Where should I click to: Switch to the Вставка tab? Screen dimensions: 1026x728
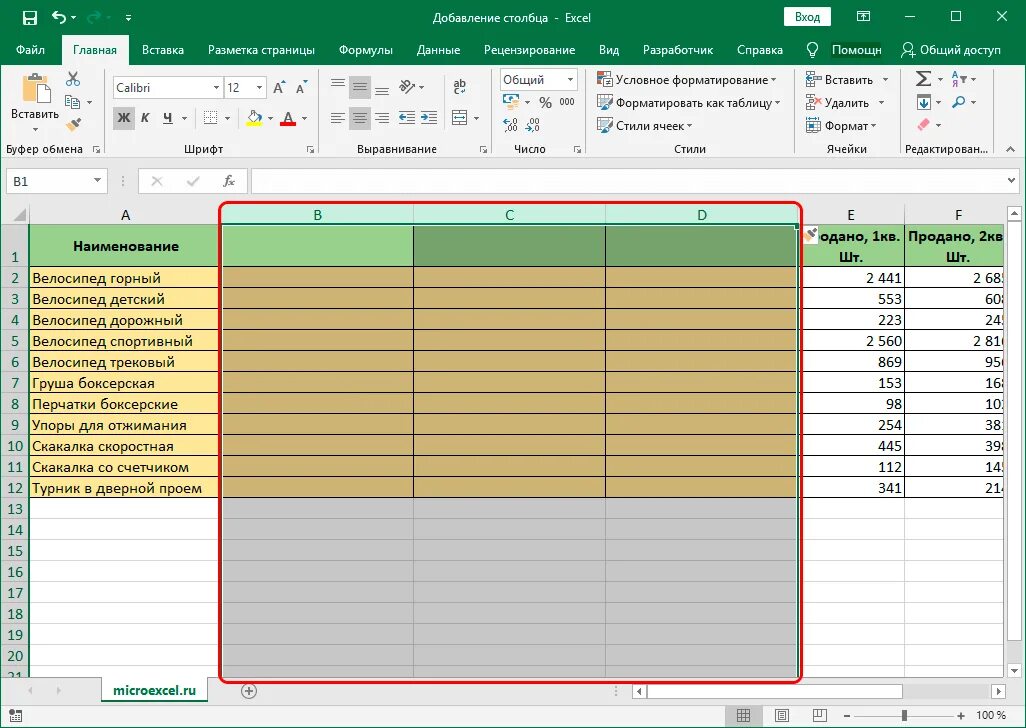click(x=163, y=50)
